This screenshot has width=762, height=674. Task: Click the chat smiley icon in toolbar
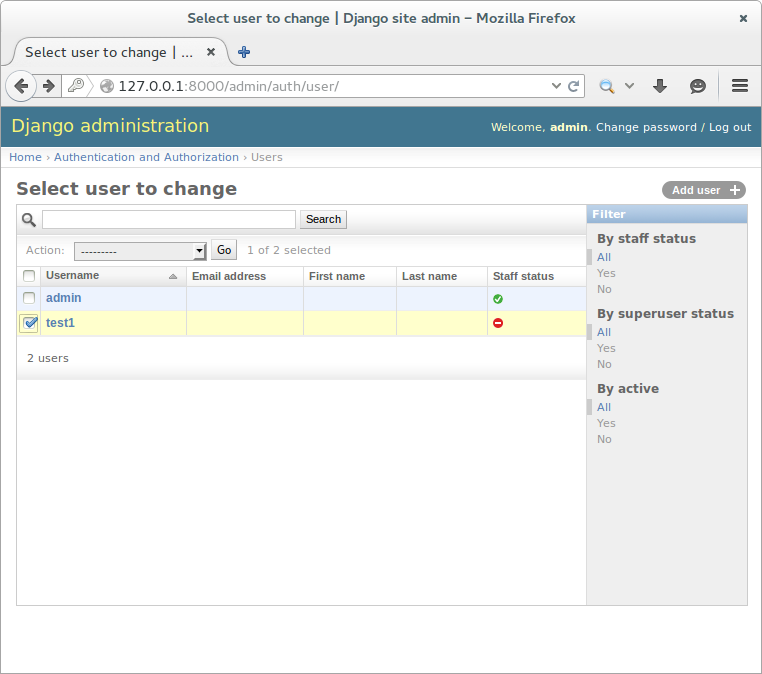697,86
